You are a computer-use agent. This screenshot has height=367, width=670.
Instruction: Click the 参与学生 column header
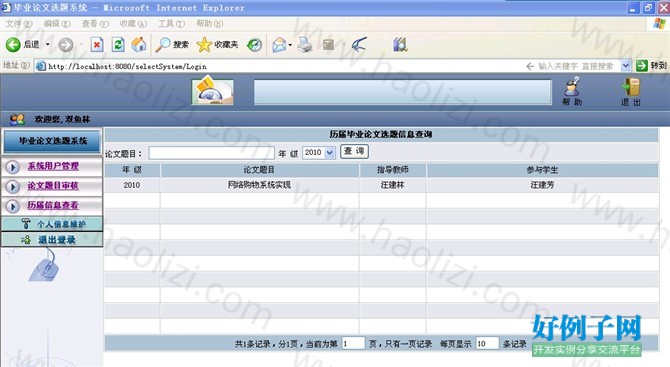click(542, 170)
